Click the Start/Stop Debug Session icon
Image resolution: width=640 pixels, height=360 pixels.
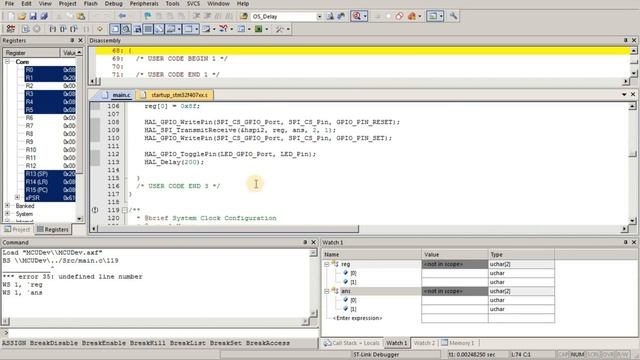(357, 16)
